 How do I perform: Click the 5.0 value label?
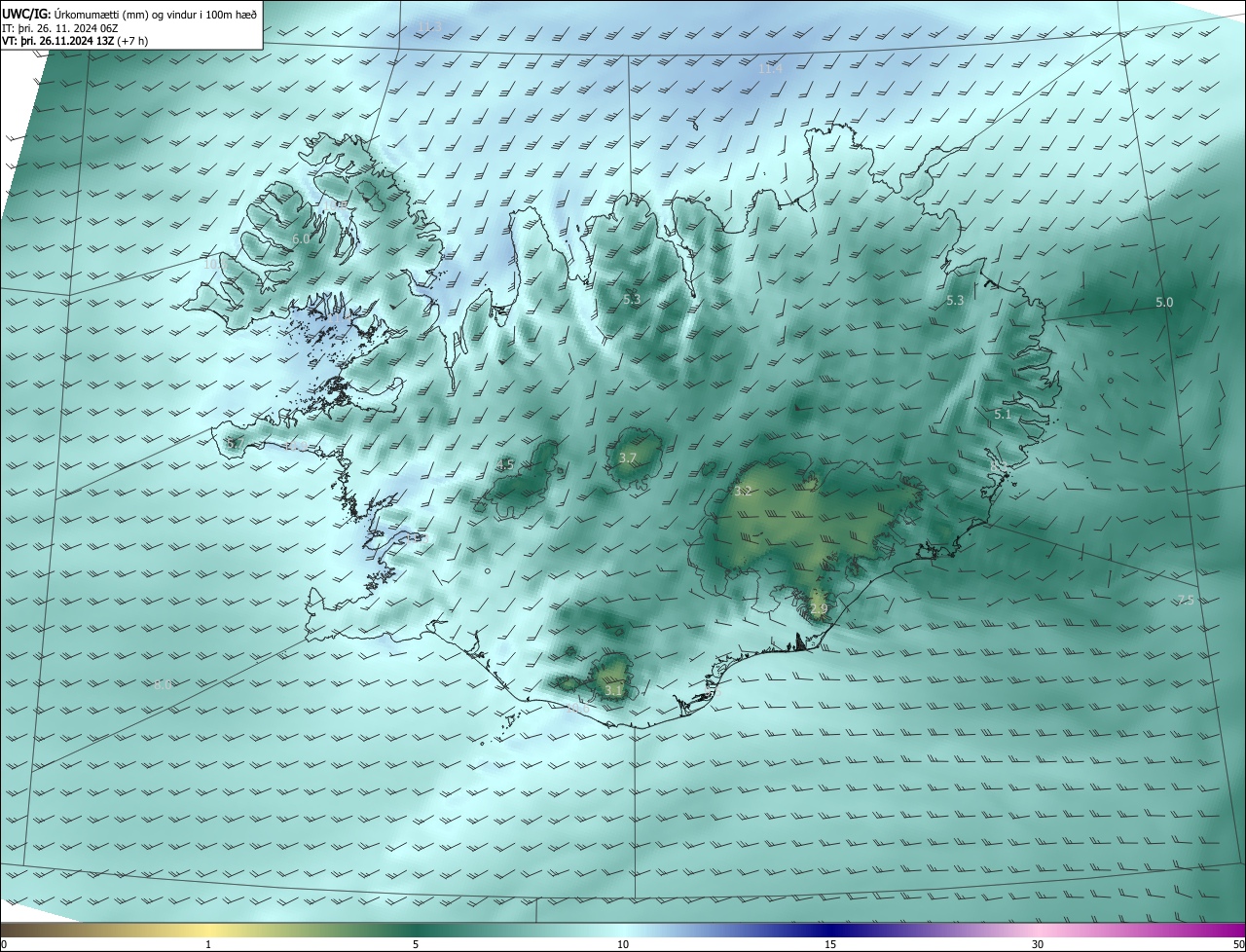point(1164,303)
